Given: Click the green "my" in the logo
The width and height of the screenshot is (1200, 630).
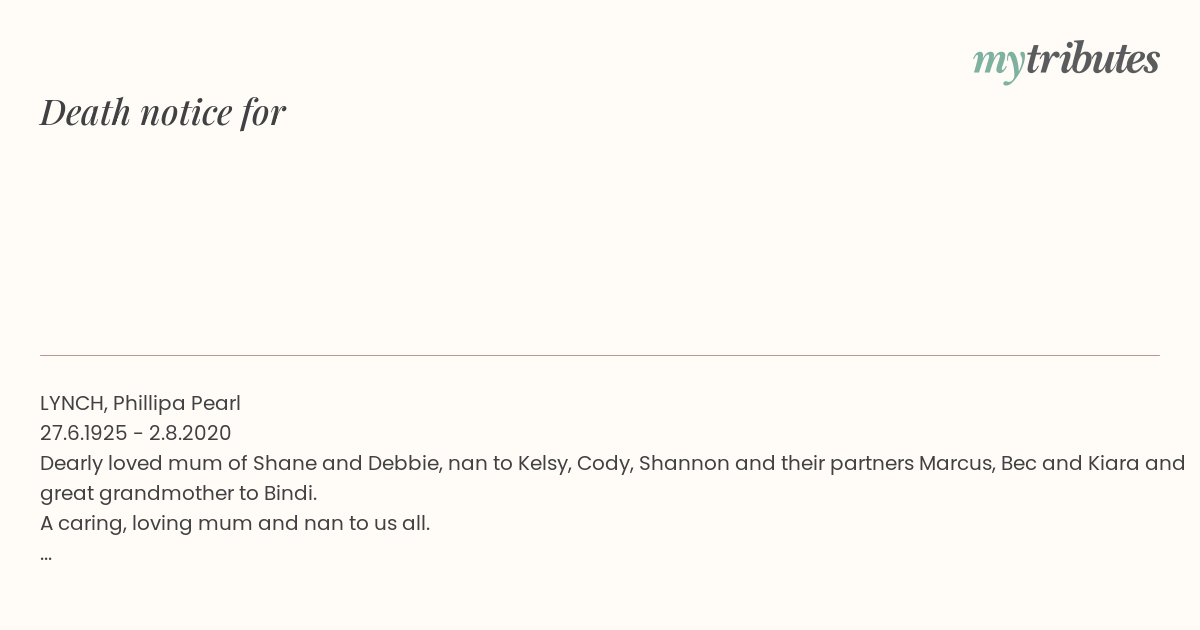Looking at the screenshot, I should click(x=998, y=63).
